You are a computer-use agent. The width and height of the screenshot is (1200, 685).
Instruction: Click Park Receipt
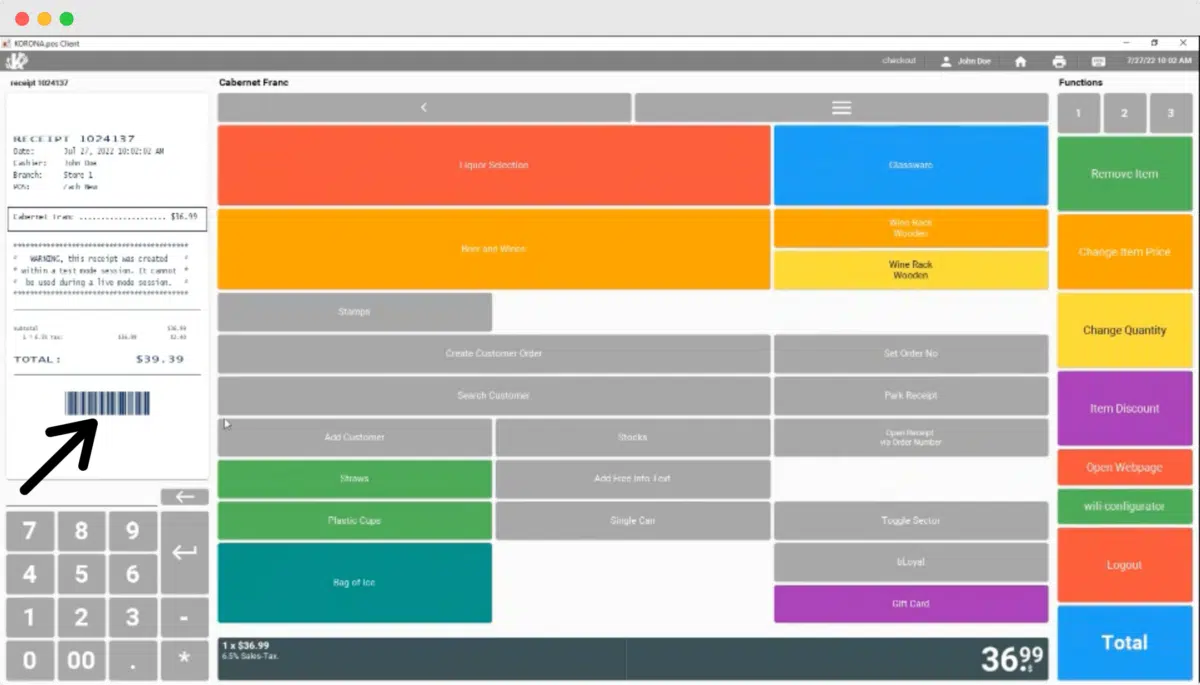pos(911,396)
